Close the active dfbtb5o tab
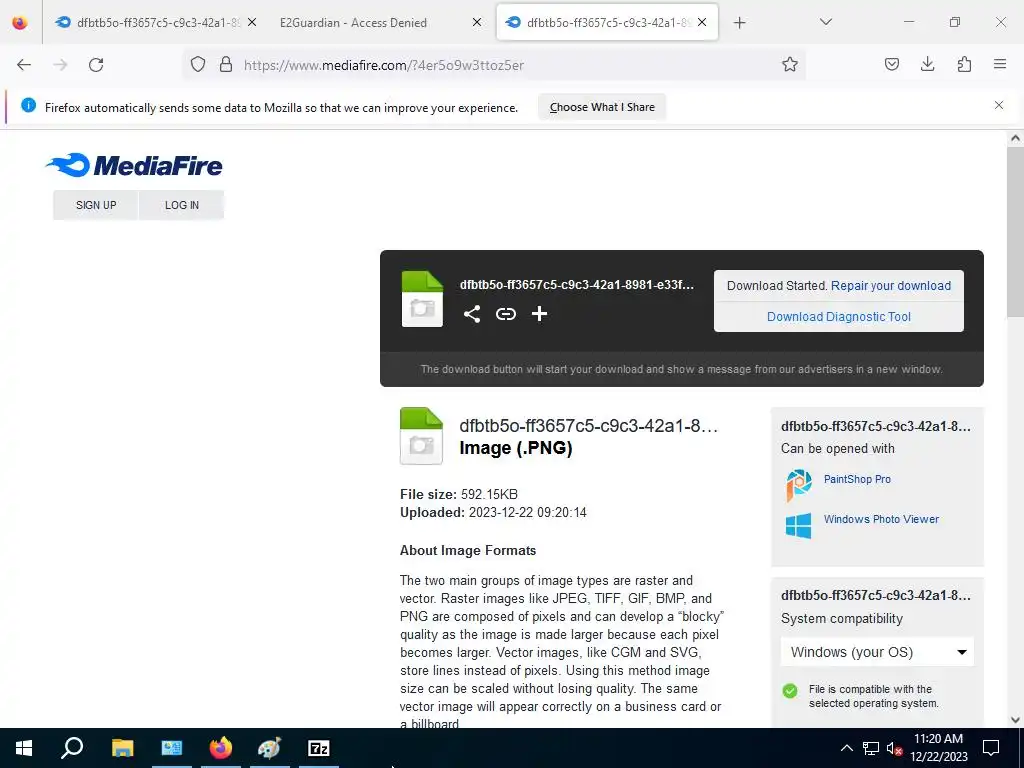Screen dimensions: 1024x768 tap(702, 22)
